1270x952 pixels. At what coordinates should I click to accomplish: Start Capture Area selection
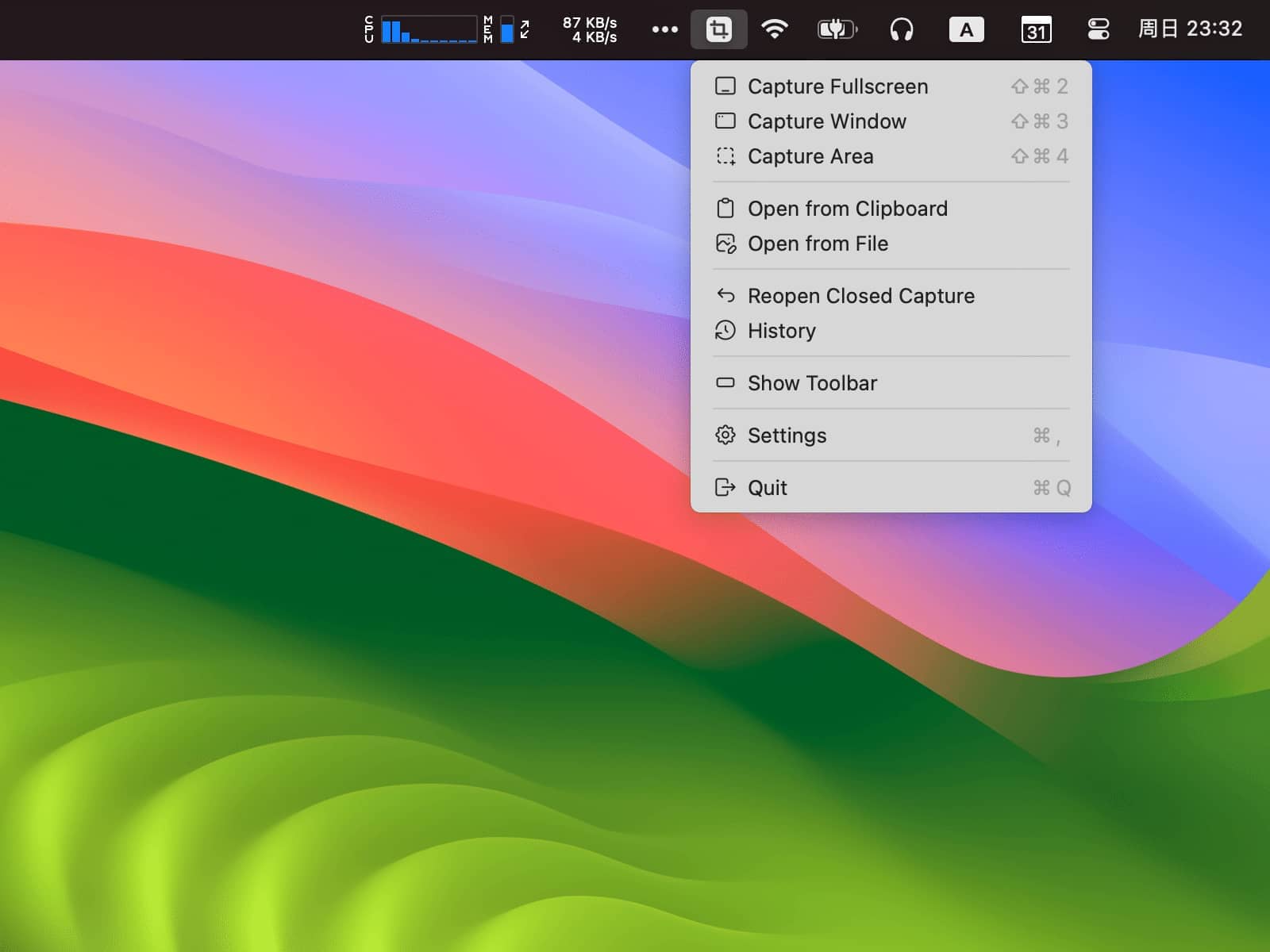(x=810, y=156)
